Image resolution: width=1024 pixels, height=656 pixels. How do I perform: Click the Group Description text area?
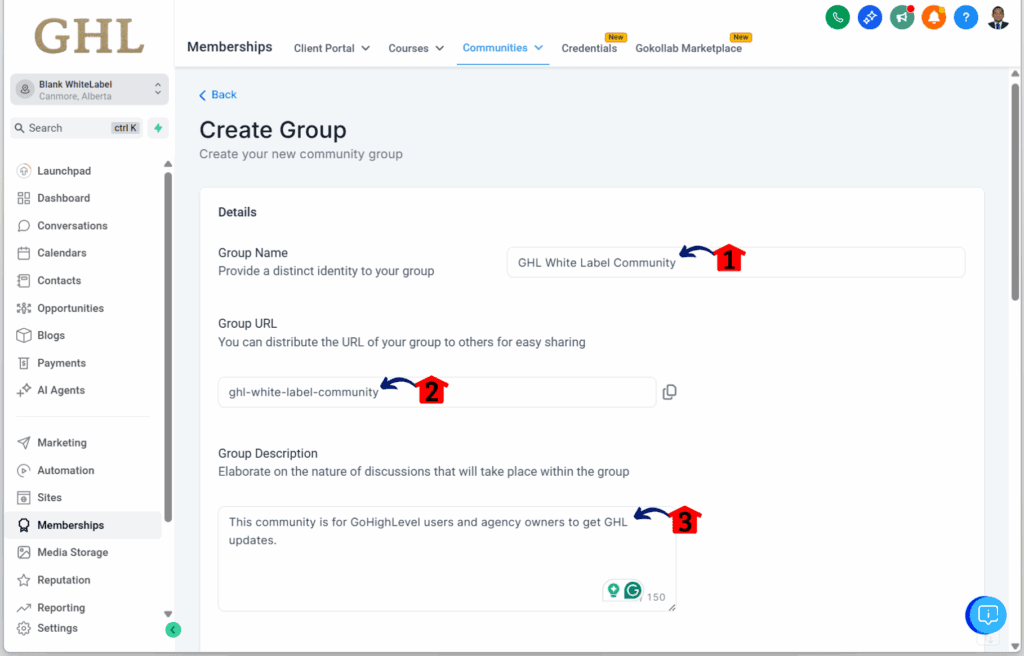point(447,559)
